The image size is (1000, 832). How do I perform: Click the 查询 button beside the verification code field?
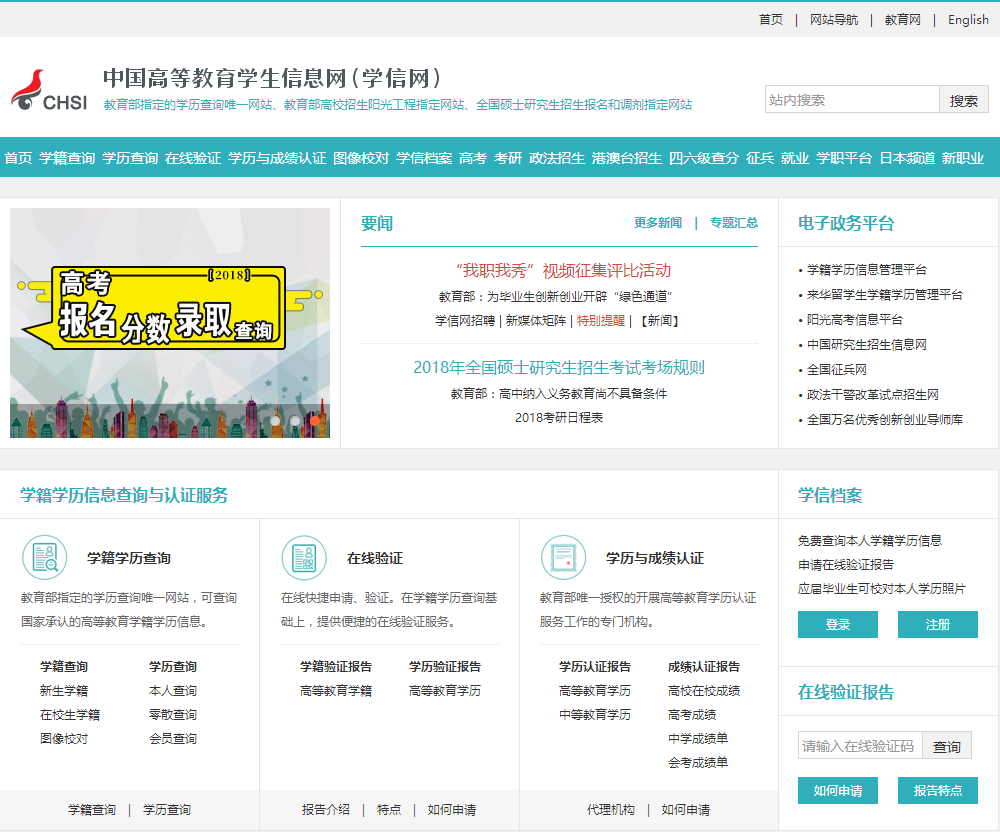click(x=946, y=745)
